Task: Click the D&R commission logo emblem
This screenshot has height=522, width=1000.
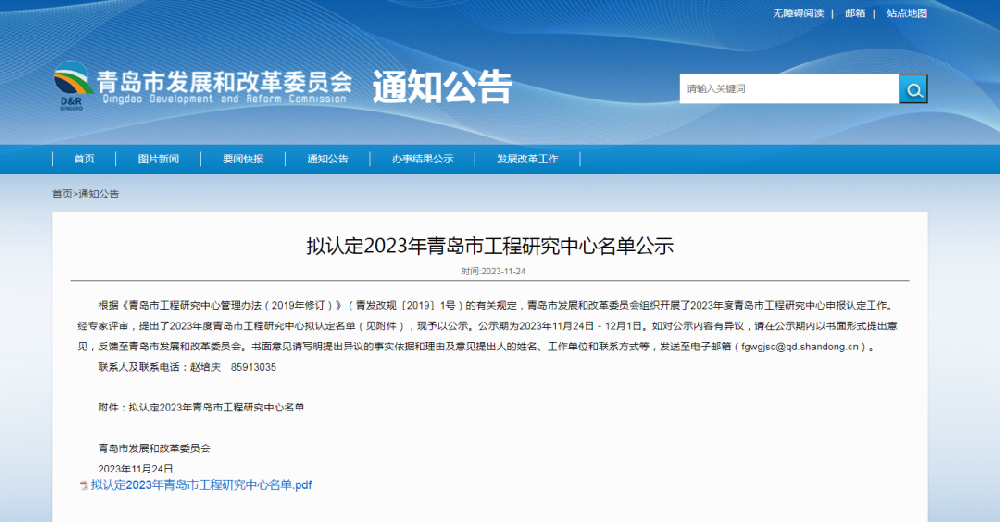Action: point(72,85)
